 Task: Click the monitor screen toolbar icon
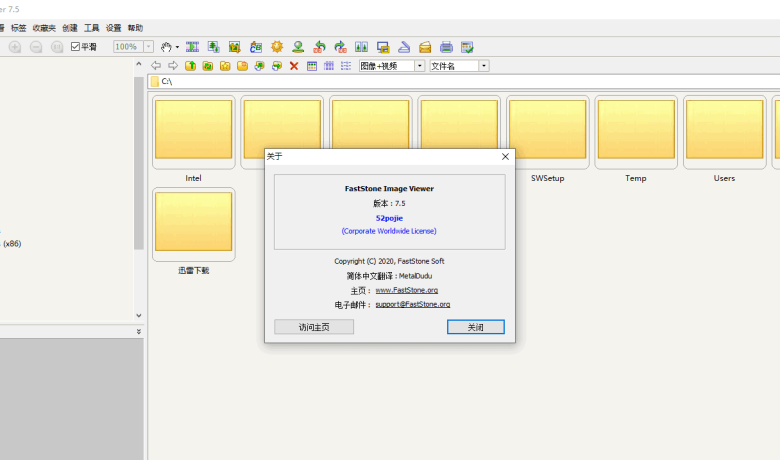pos(383,47)
